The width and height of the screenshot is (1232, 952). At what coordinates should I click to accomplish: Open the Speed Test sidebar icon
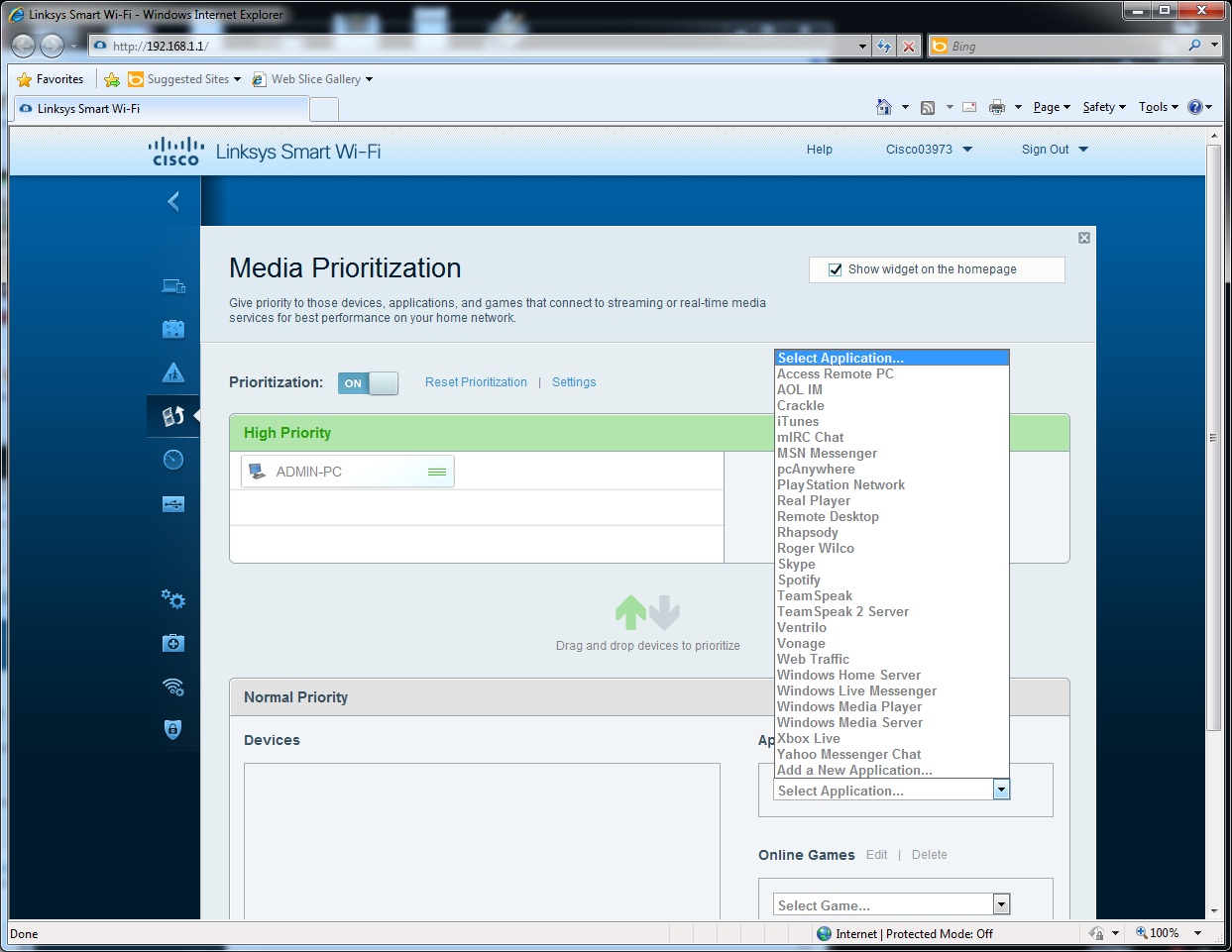[x=173, y=460]
